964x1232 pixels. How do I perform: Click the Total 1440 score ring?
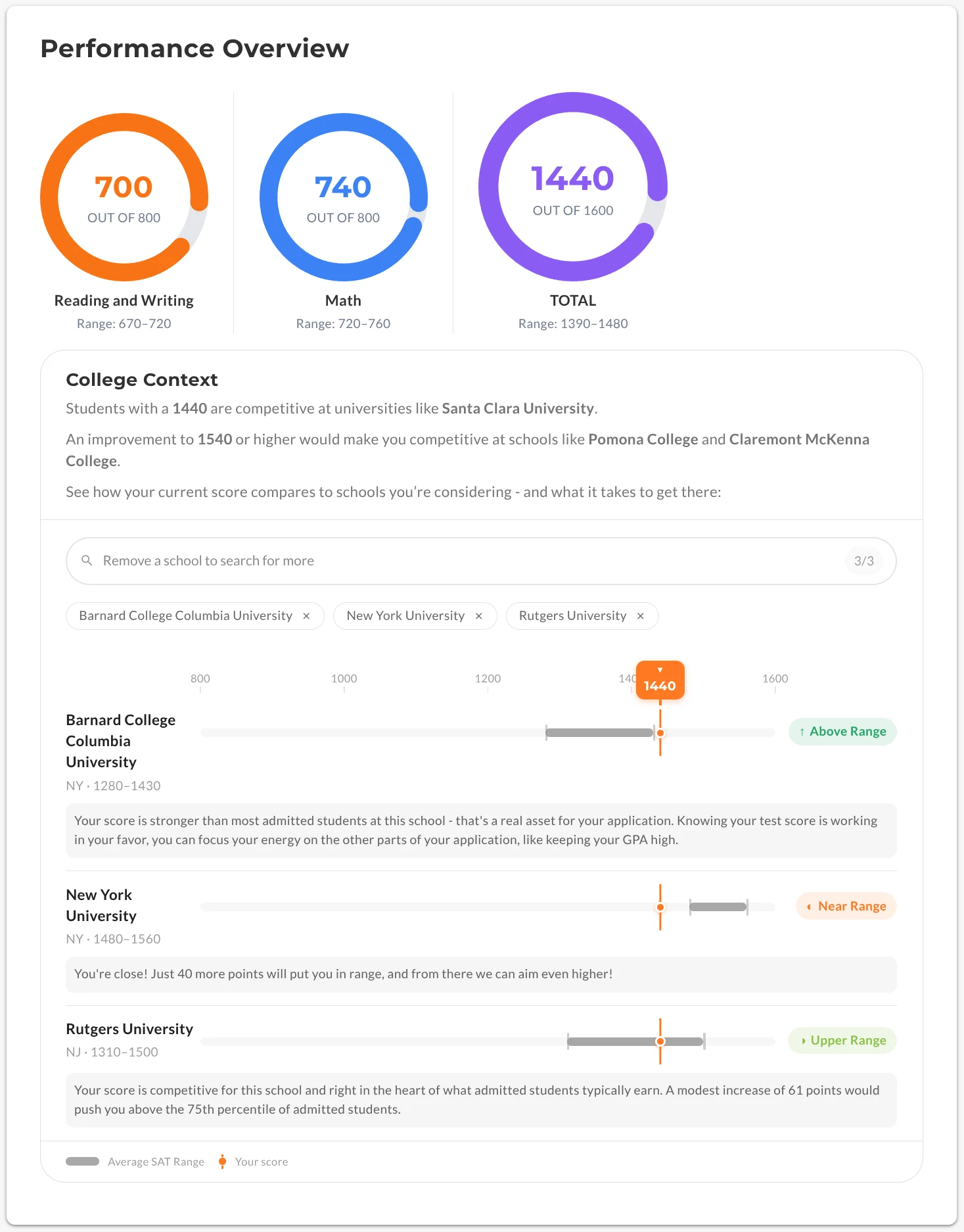pyautogui.click(x=573, y=187)
